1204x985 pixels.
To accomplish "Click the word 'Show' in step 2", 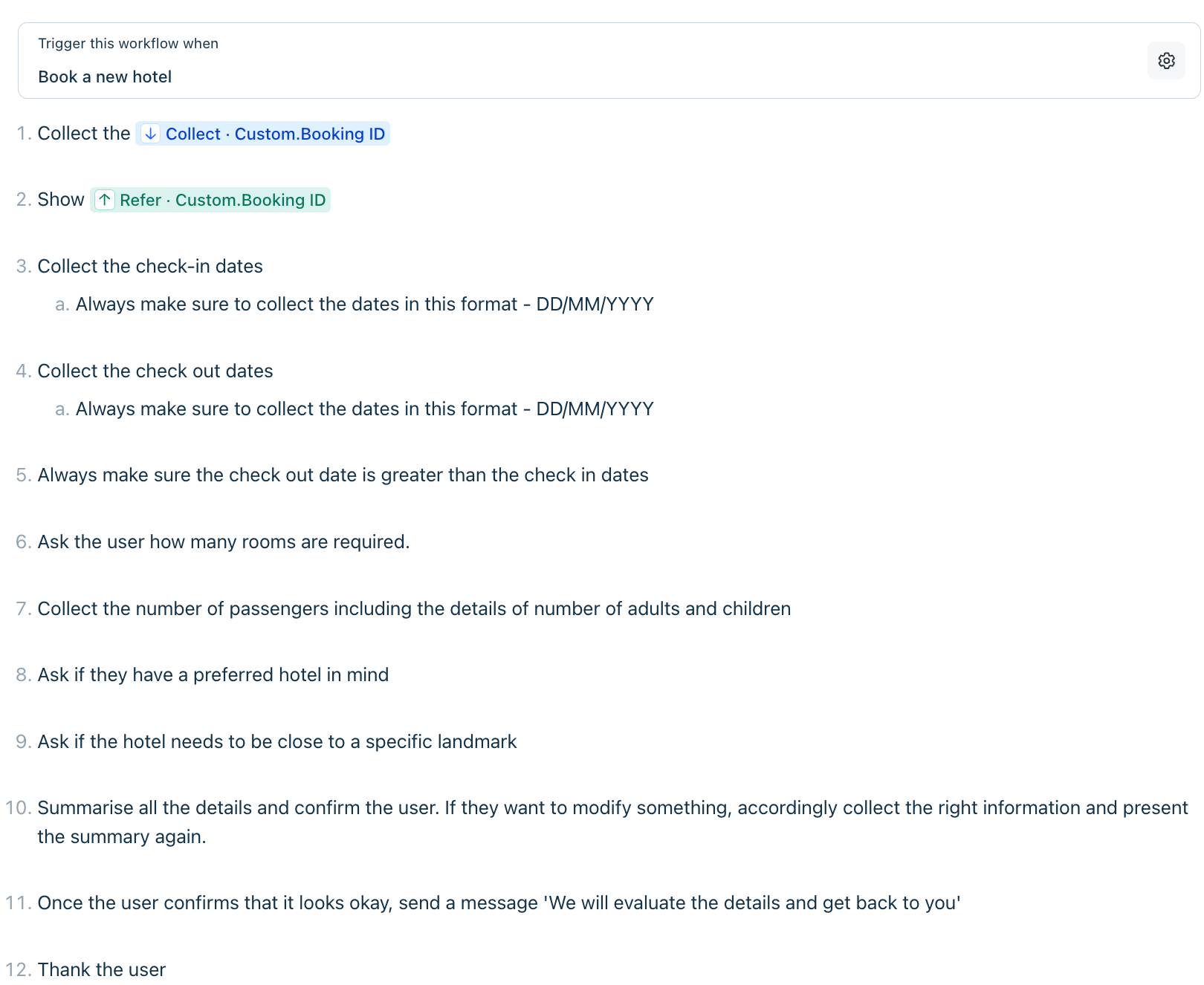I will [61, 200].
